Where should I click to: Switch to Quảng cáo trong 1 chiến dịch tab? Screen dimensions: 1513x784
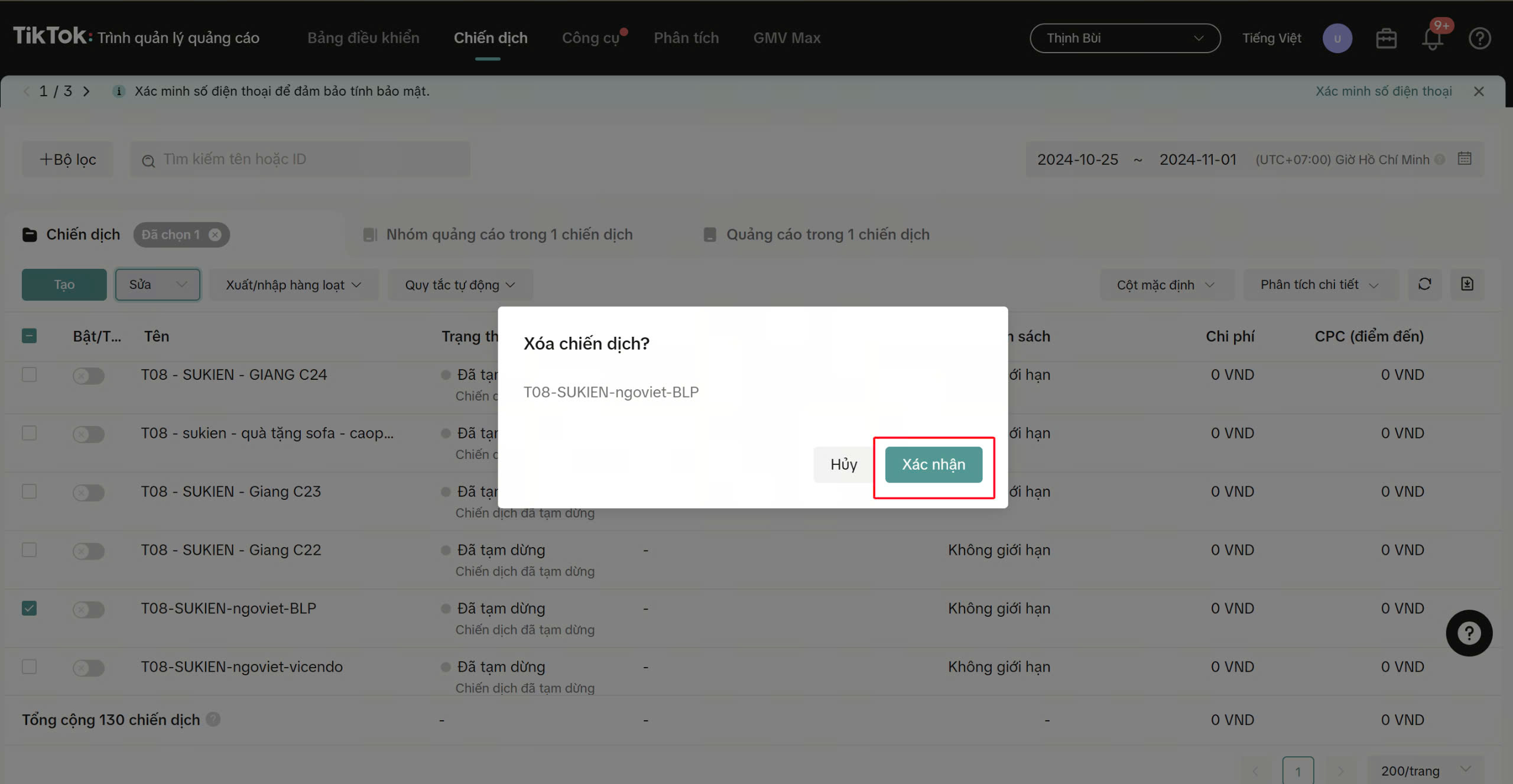(827, 235)
